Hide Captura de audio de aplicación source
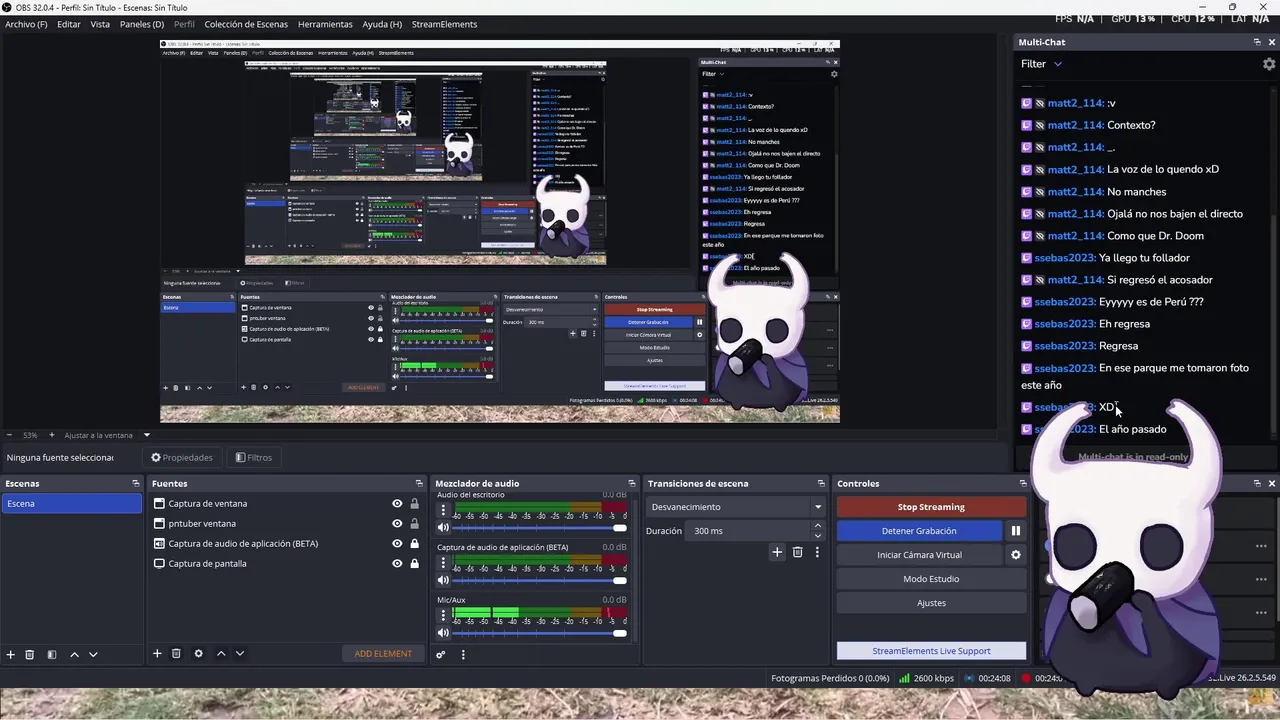Viewport: 1280px width, 720px height. point(397,544)
